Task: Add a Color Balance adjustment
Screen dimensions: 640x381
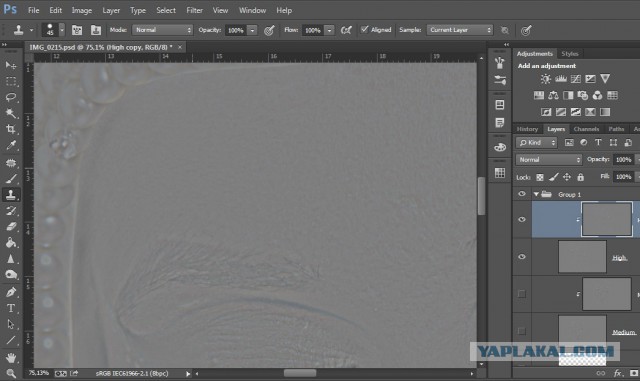Action: click(553, 96)
